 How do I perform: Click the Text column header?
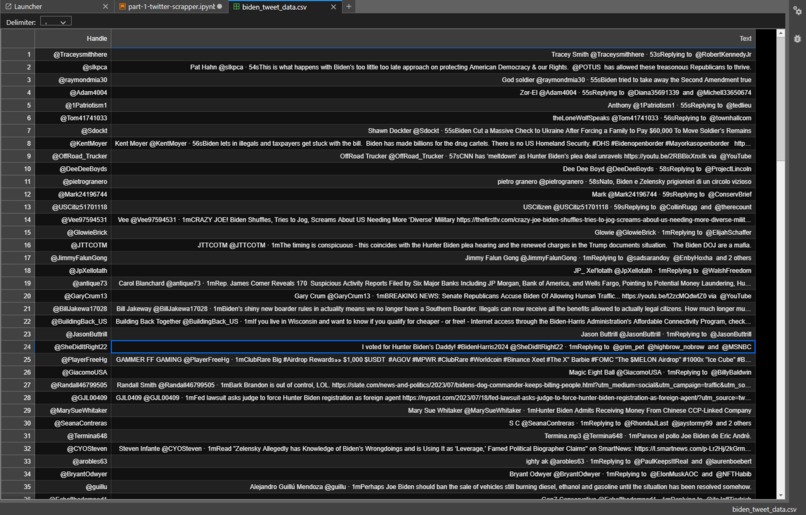click(433, 39)
